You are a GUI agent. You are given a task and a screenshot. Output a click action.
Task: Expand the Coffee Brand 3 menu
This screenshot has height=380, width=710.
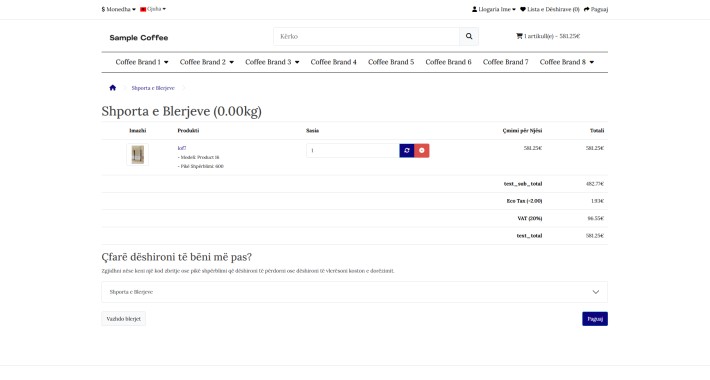272,62
